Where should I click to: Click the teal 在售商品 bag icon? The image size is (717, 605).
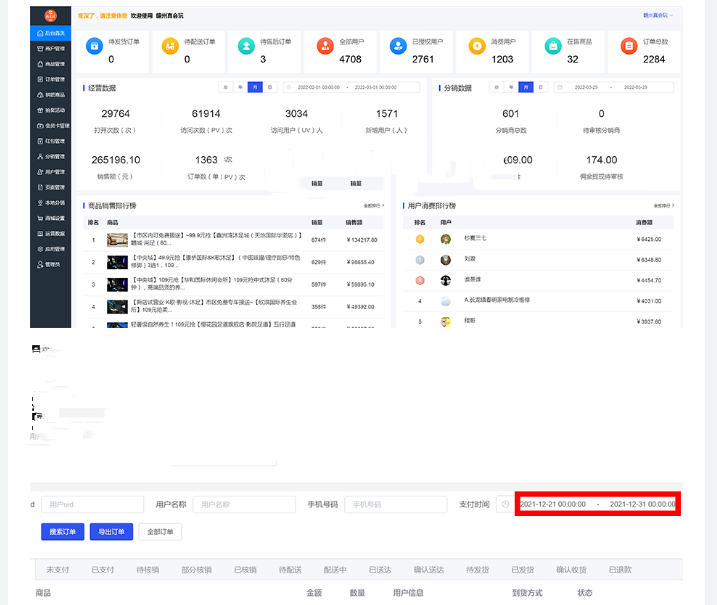point(553,46)
